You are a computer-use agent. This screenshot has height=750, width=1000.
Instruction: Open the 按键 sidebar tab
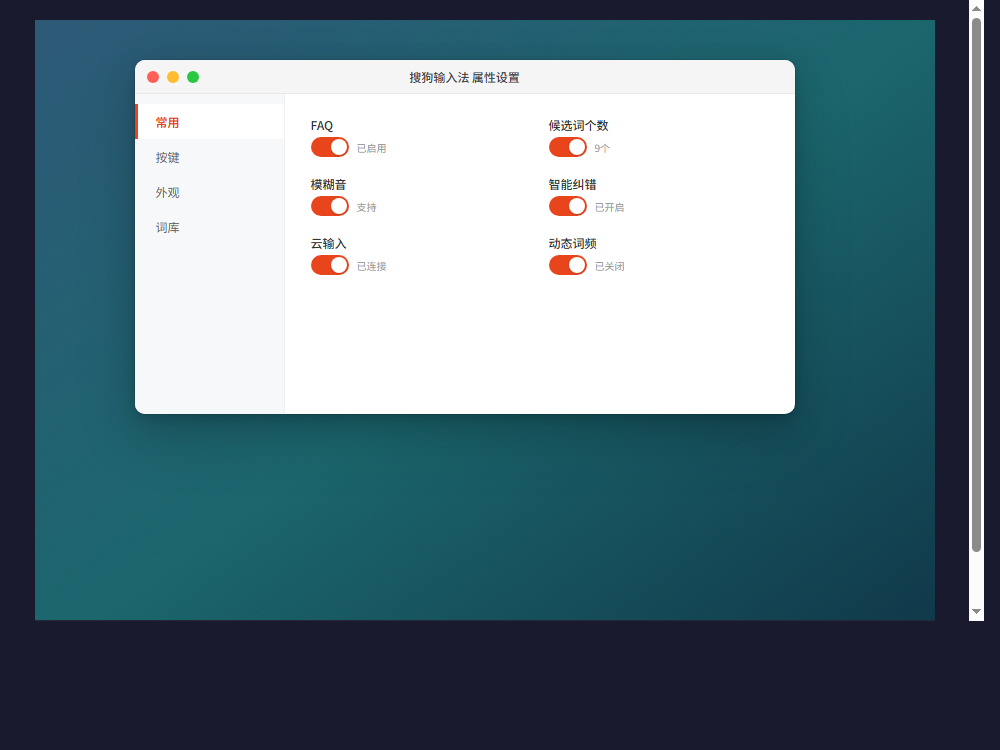[x=210, y=157]
